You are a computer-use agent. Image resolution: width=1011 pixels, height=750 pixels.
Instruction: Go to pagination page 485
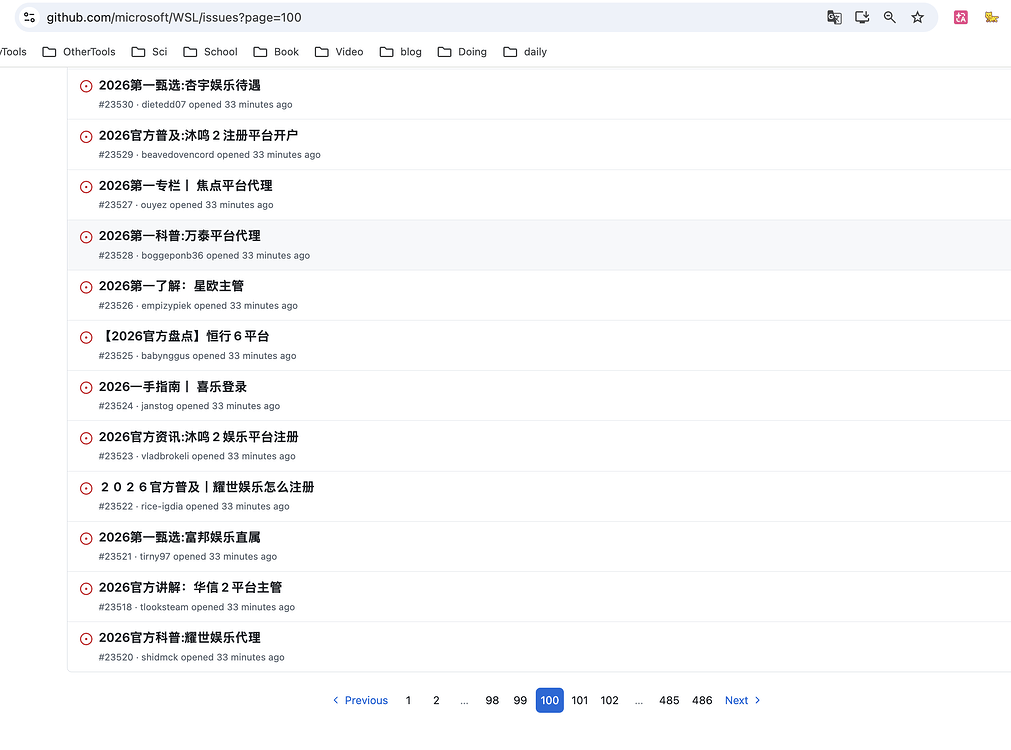[x=669, y=700]
